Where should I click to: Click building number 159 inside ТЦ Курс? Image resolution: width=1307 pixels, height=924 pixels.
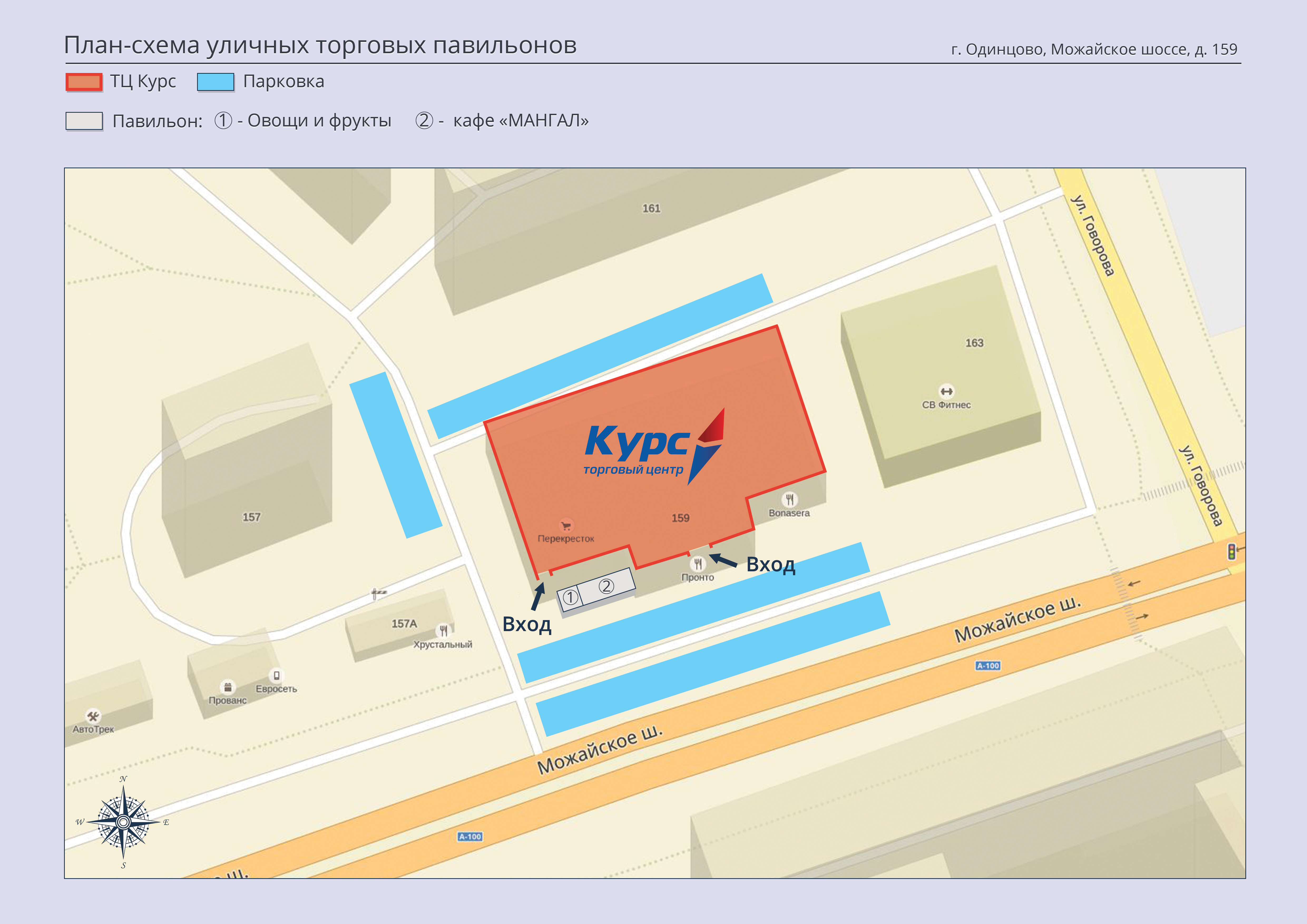(x=680, y=518)
